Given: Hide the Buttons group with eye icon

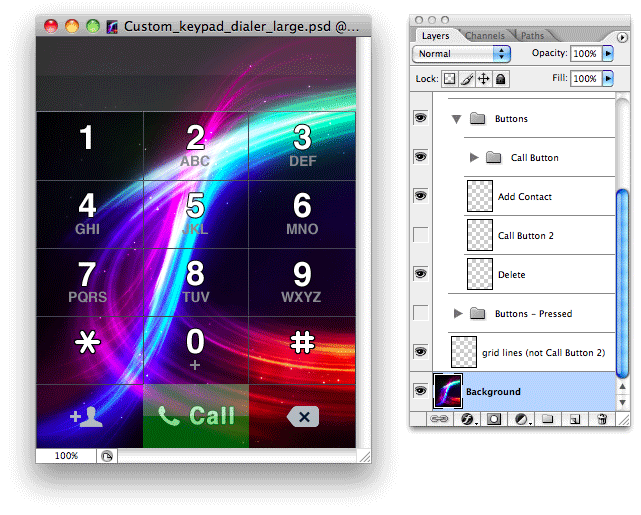Looking at the screenshot, I should [420, 118].
